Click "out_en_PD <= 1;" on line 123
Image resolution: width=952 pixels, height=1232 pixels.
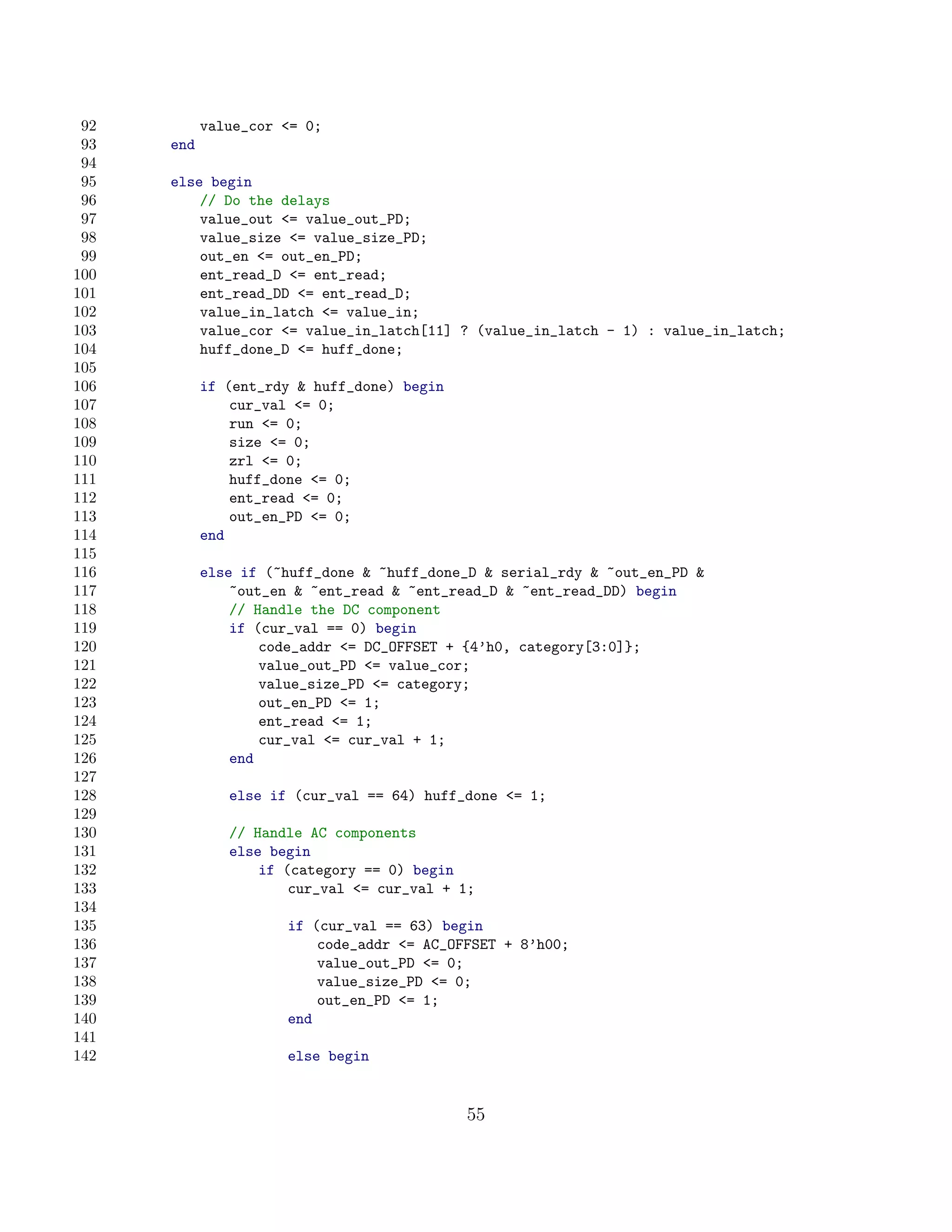[318, 703]
